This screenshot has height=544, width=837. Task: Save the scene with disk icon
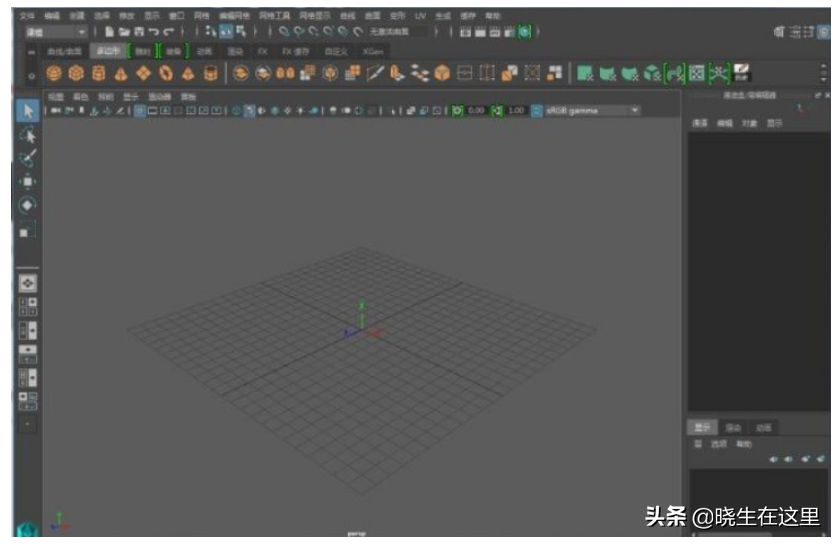139,32
